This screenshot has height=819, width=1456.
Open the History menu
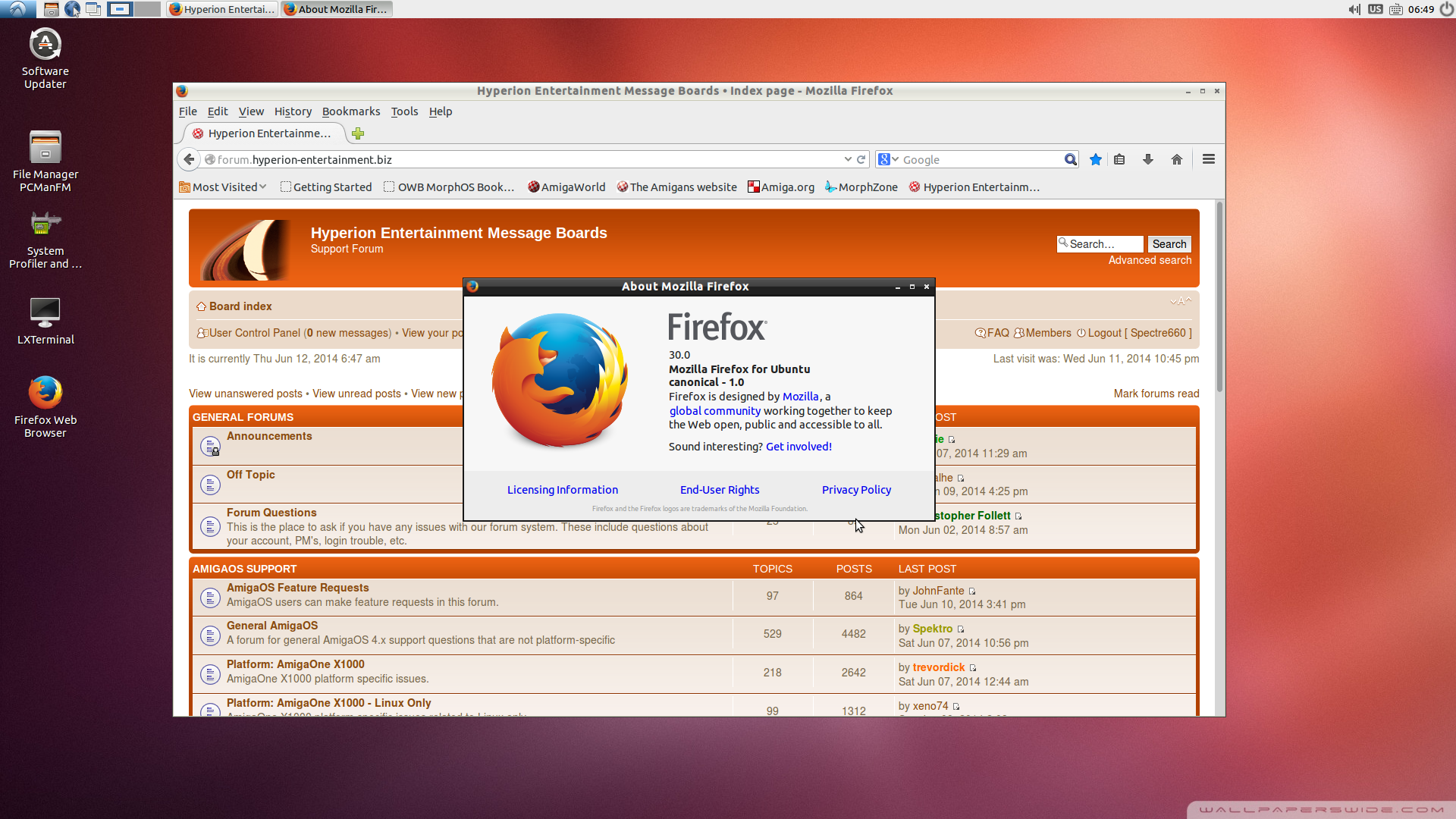click(293, 111)
